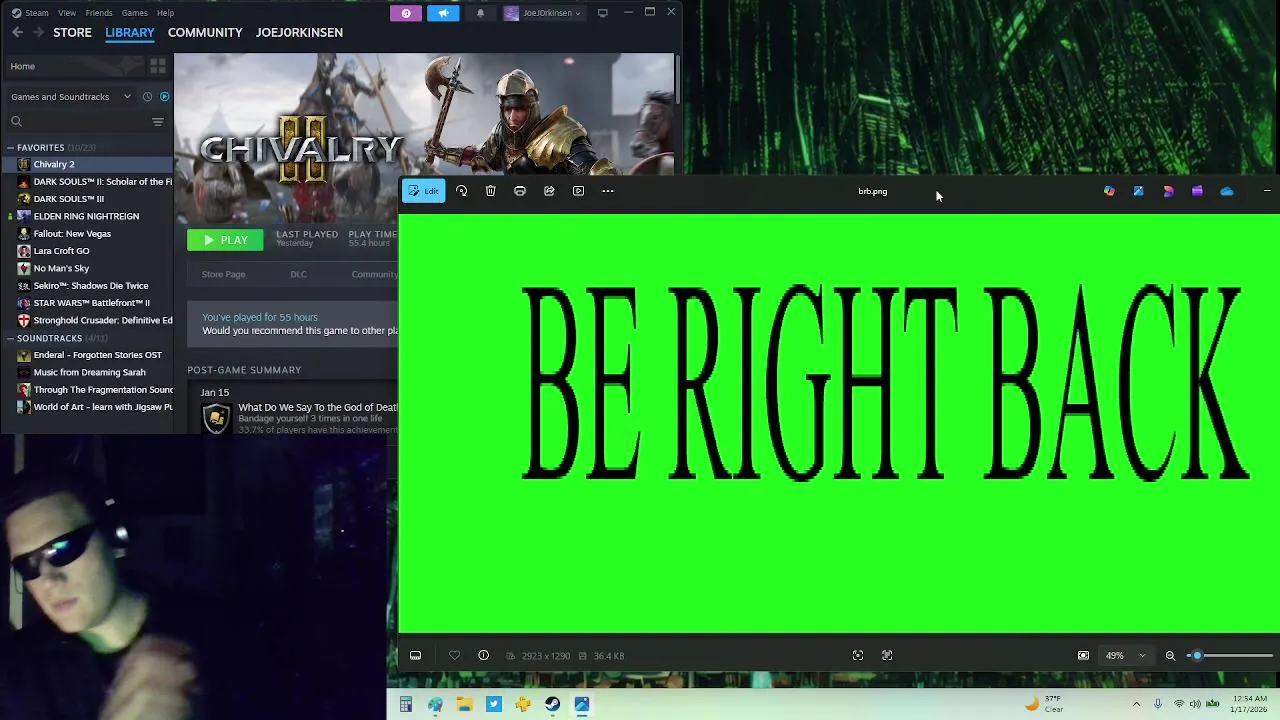Toggle ready-to-play filter in Steam

(x=165, y=97)
